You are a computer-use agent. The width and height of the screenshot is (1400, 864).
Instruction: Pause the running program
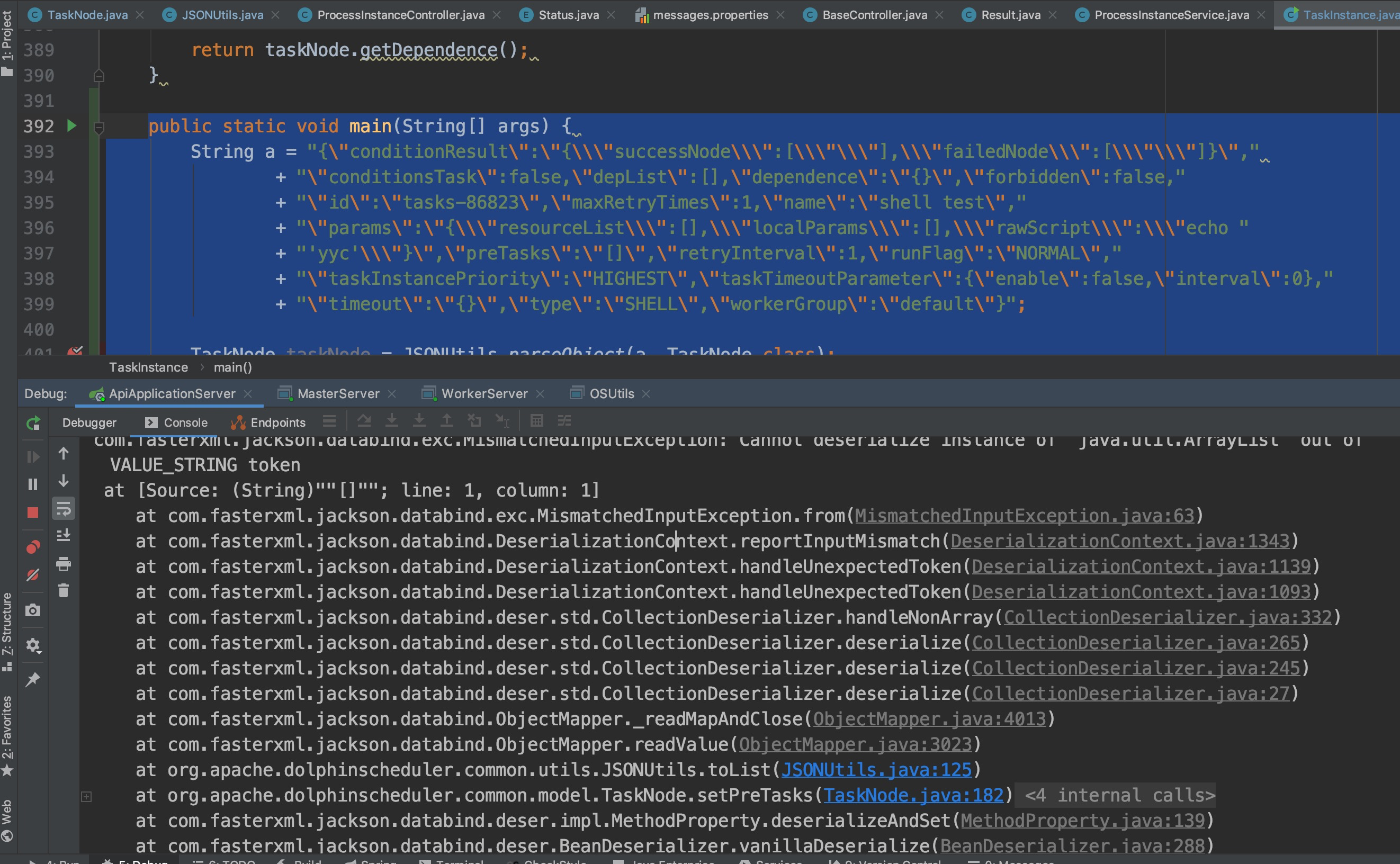click(x=33, y=484)
